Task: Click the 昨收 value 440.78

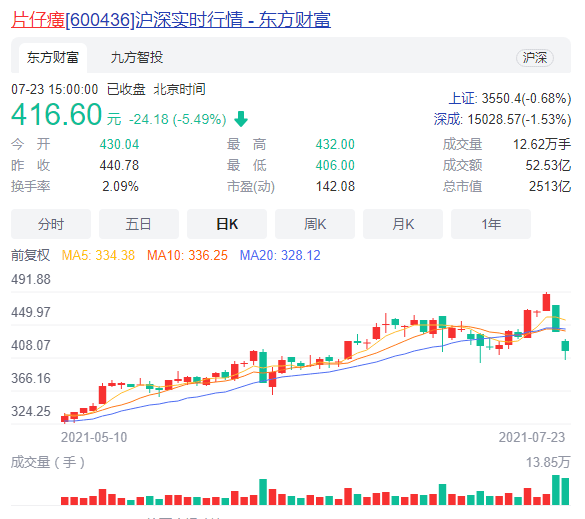Action: [119, 165]
